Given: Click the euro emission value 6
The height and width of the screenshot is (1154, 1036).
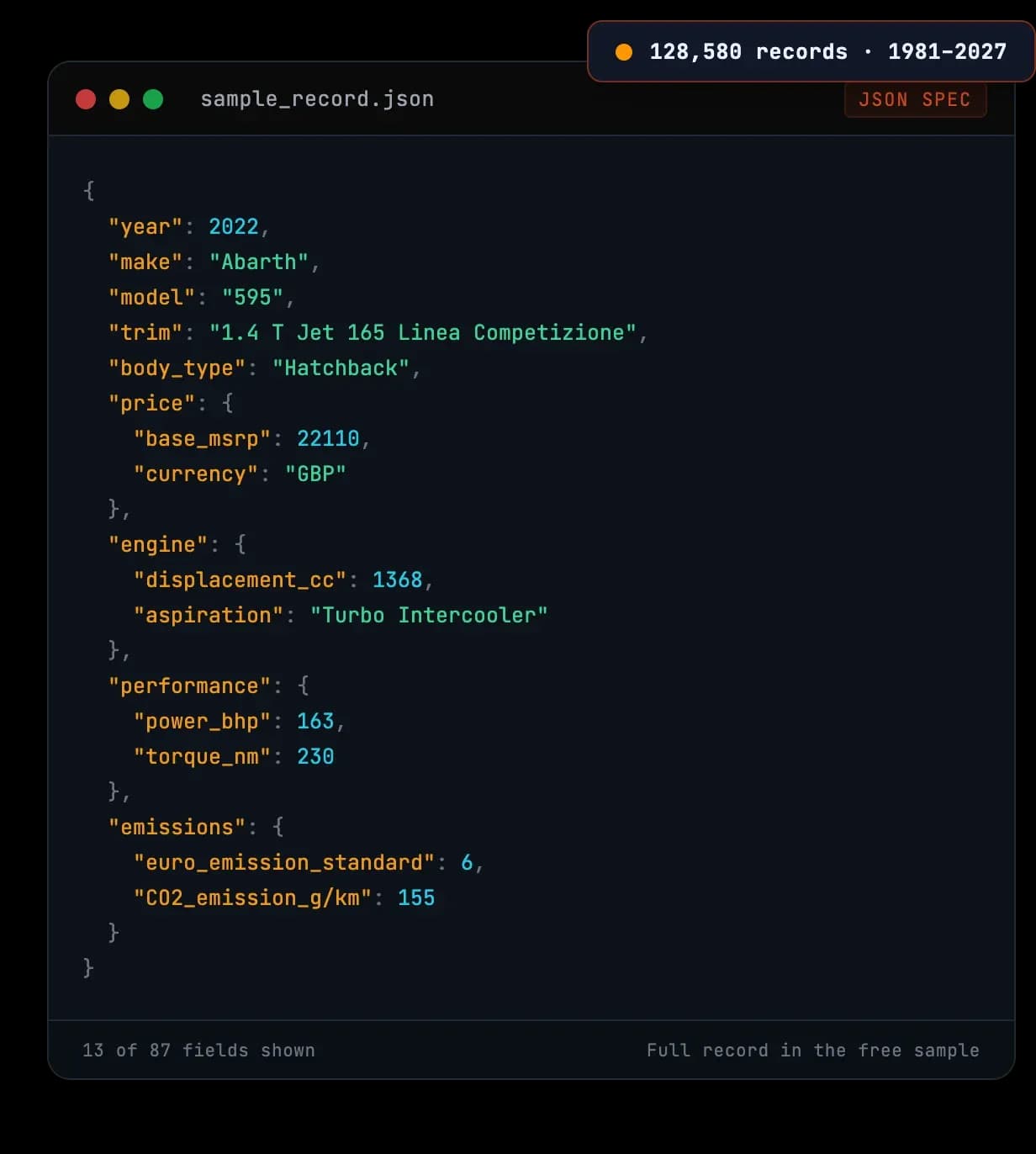Looking at the screenshot, I should click(467, 863).
